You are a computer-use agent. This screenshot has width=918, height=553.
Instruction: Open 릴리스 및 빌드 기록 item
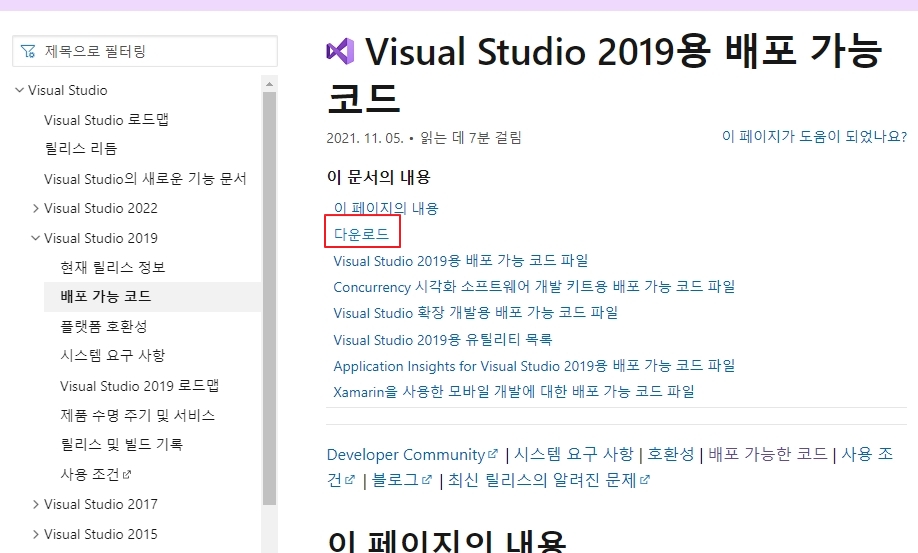tap(122, 445)
